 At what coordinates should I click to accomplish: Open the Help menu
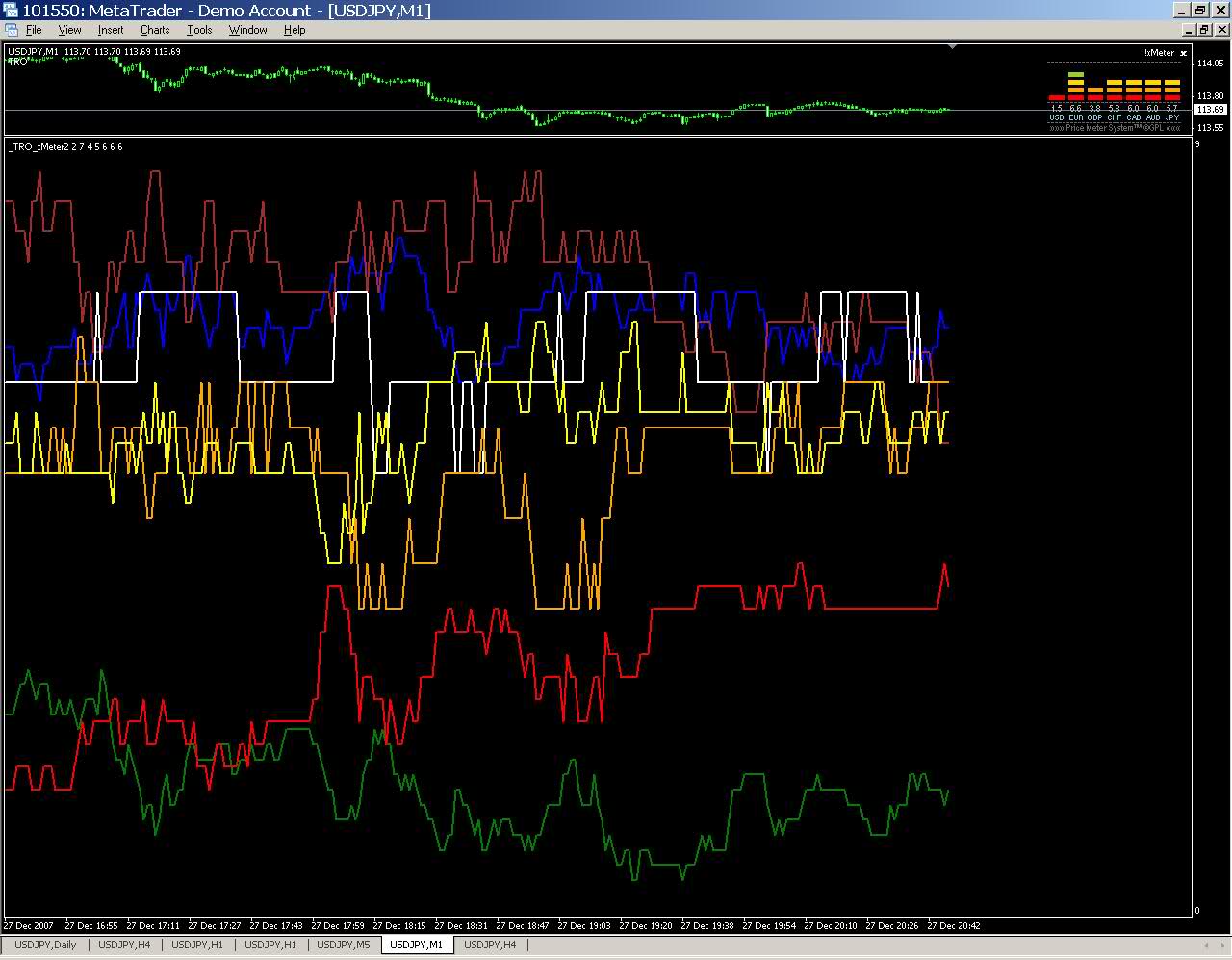pos(295,30)
